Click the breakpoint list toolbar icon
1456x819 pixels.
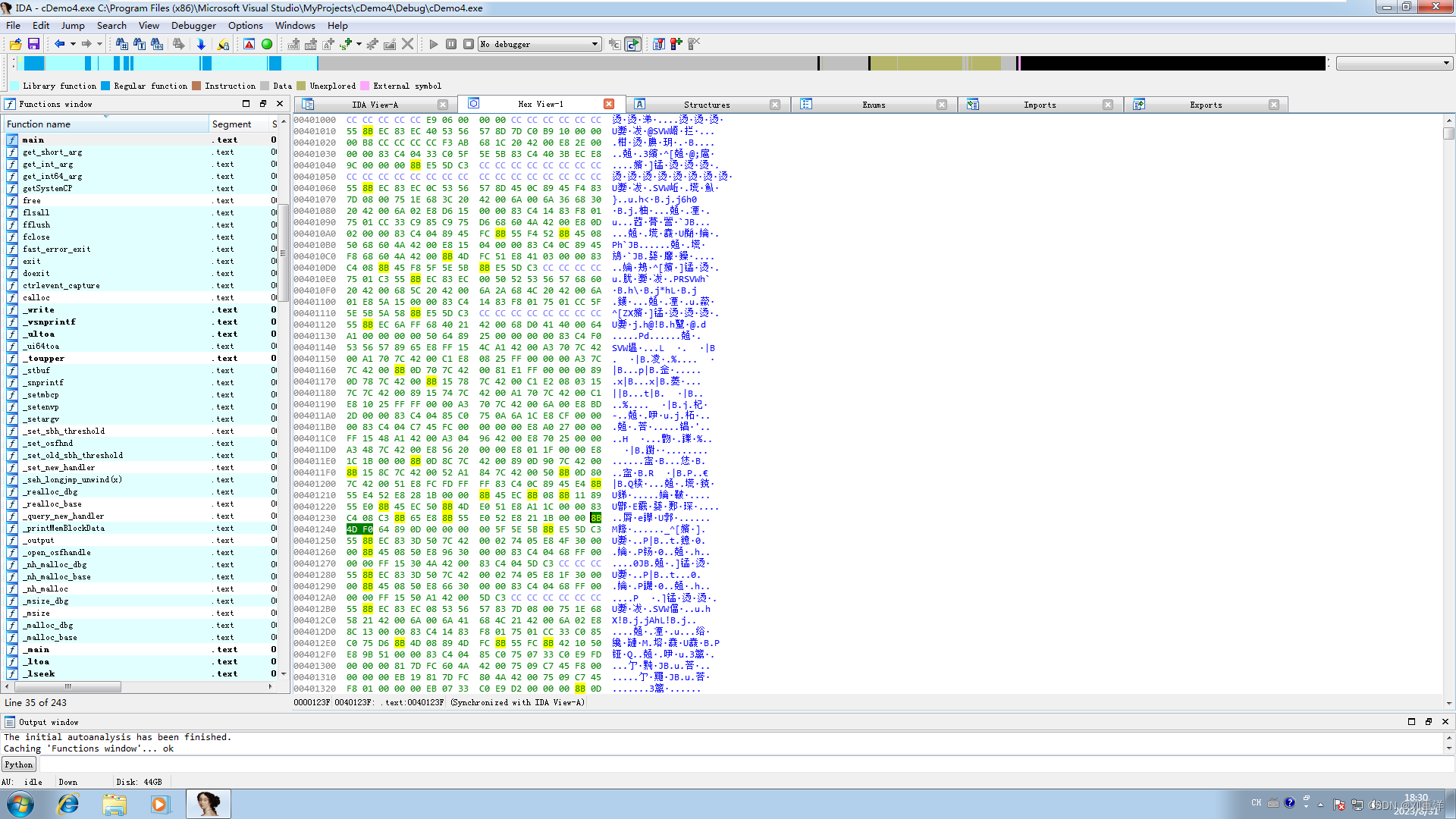tap(658, 44)
